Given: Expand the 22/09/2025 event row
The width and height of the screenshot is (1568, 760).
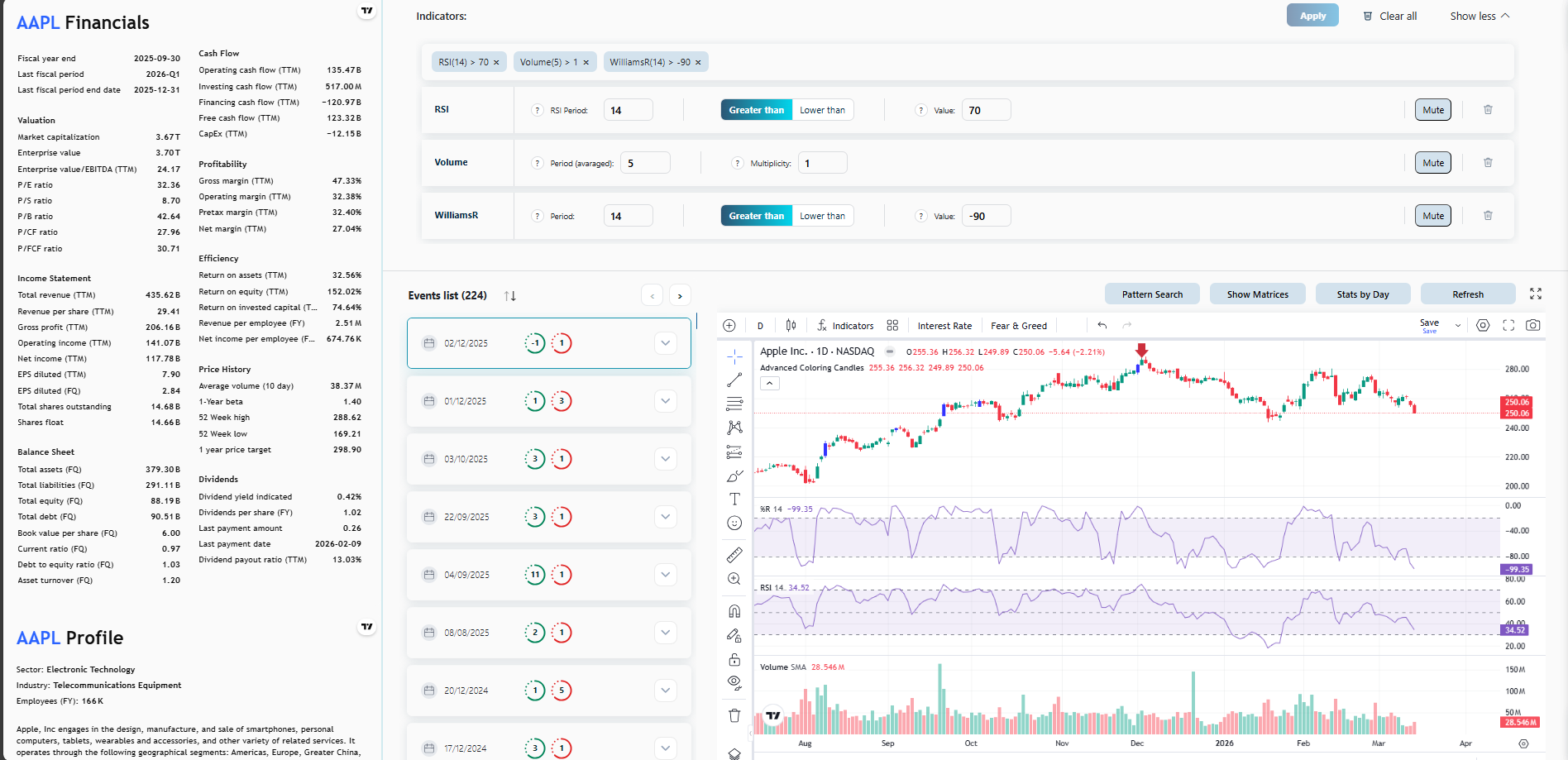Looking at the screenshot, I should click(666, 517).
